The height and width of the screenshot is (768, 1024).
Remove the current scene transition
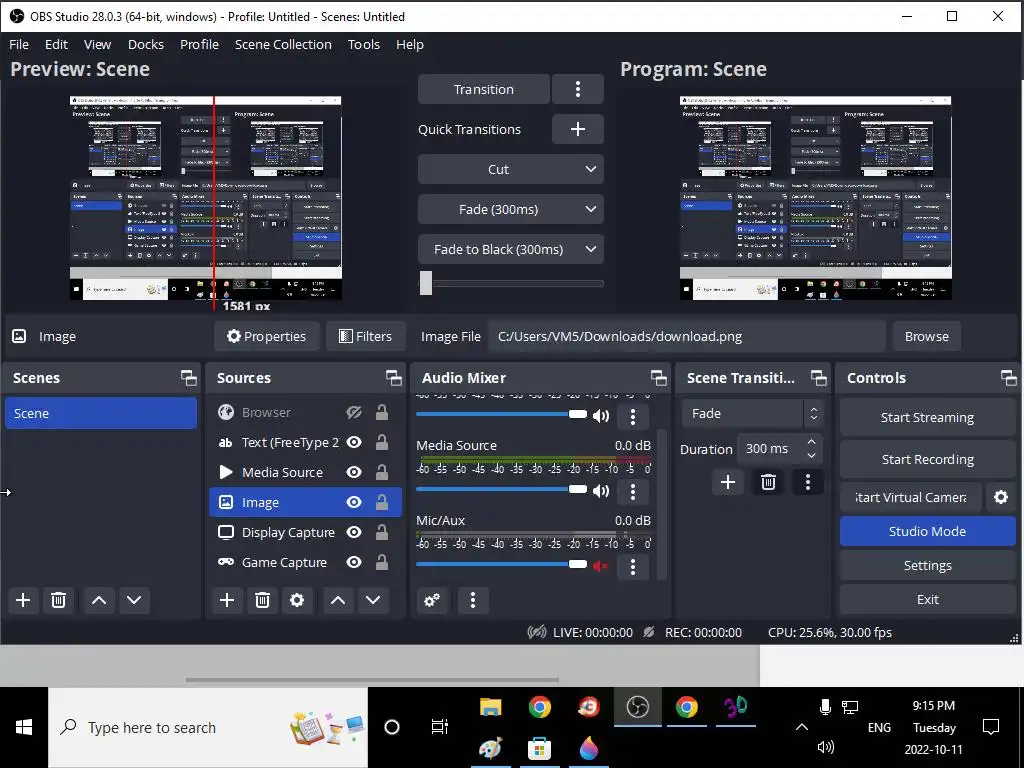click(x=768, y=483)
